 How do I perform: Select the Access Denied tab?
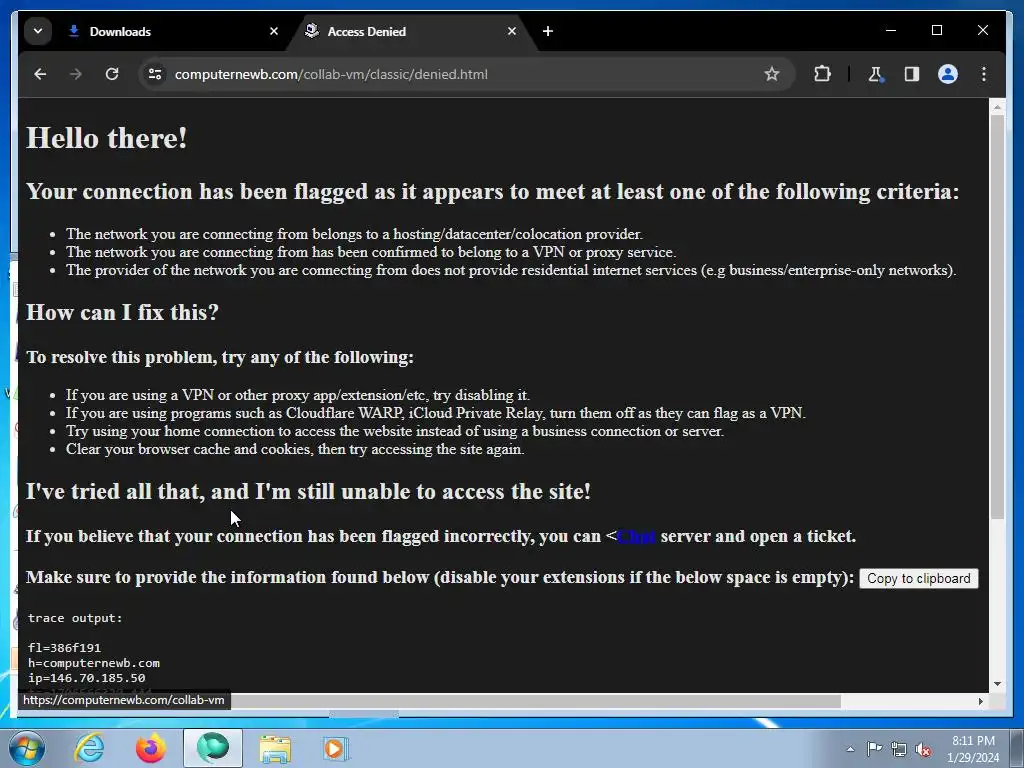coord(411,31)
